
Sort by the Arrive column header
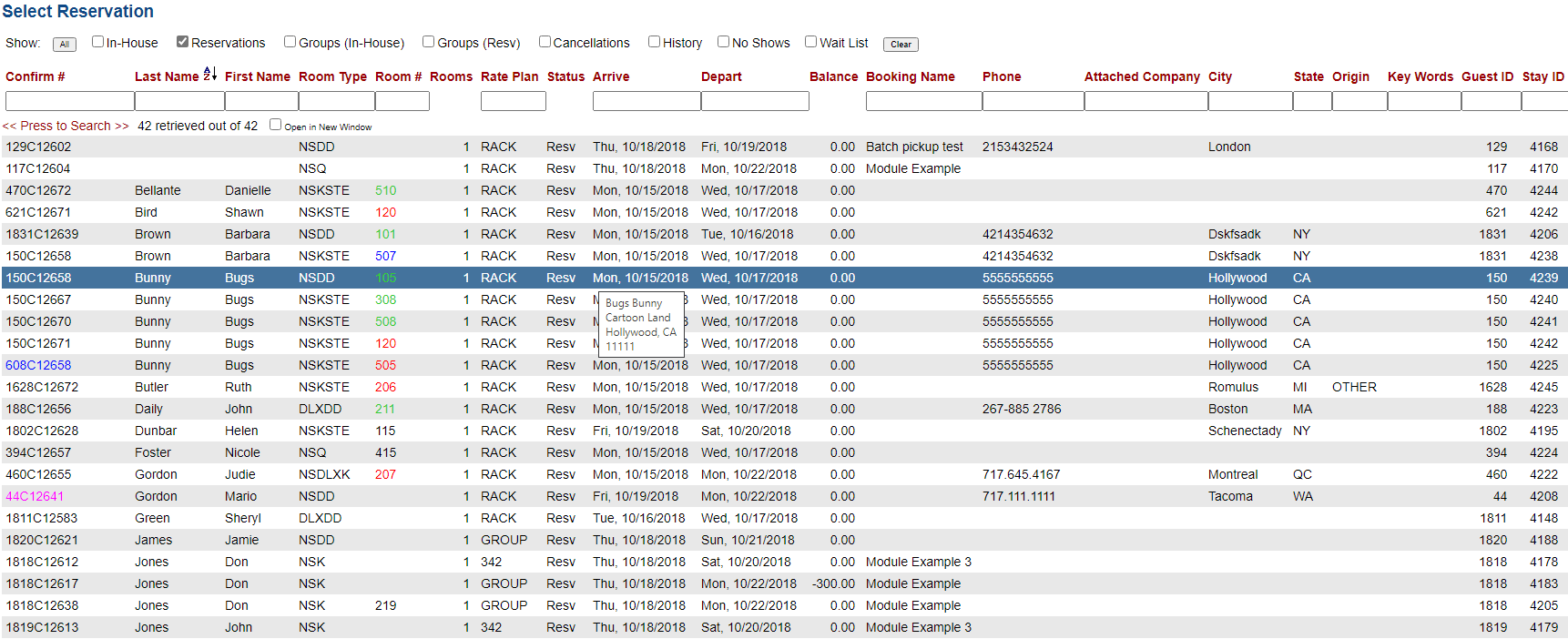[611, 77]
